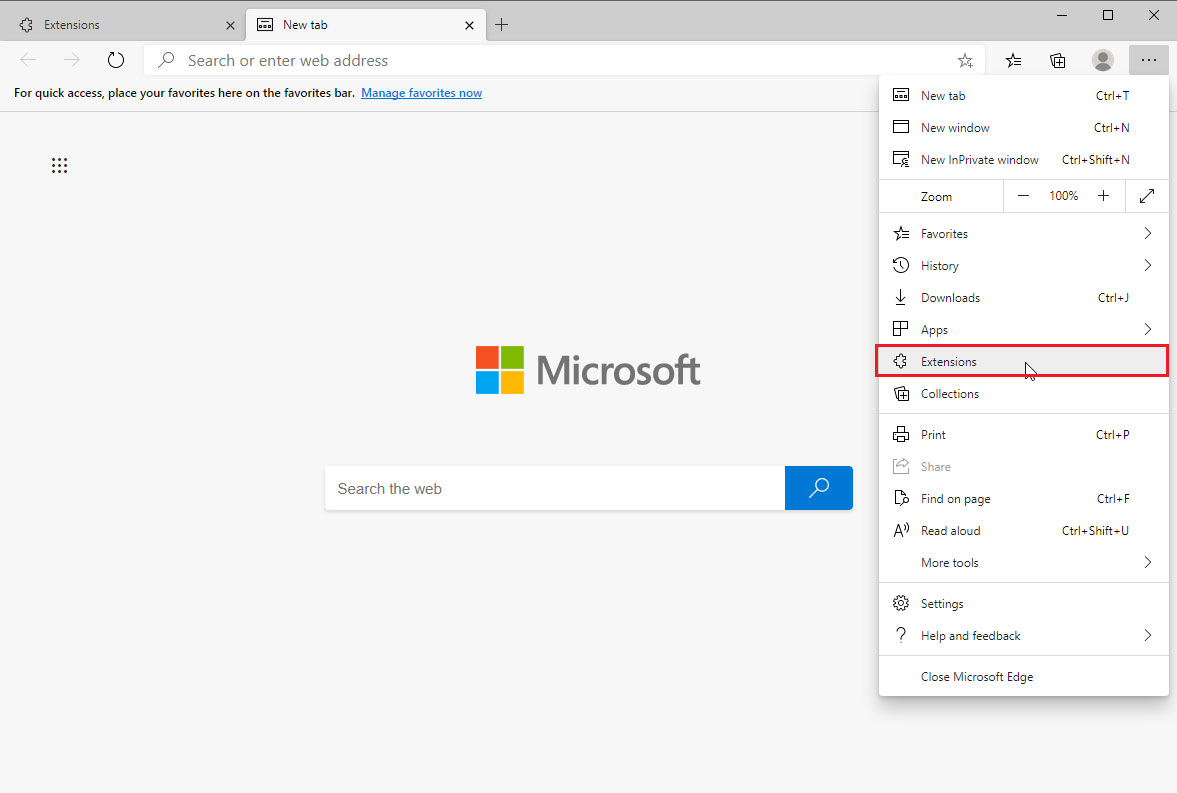Viewport: 1177px width, 793px height.
Task: Open Settings from the menu
Action: (x=1024, y=604)
